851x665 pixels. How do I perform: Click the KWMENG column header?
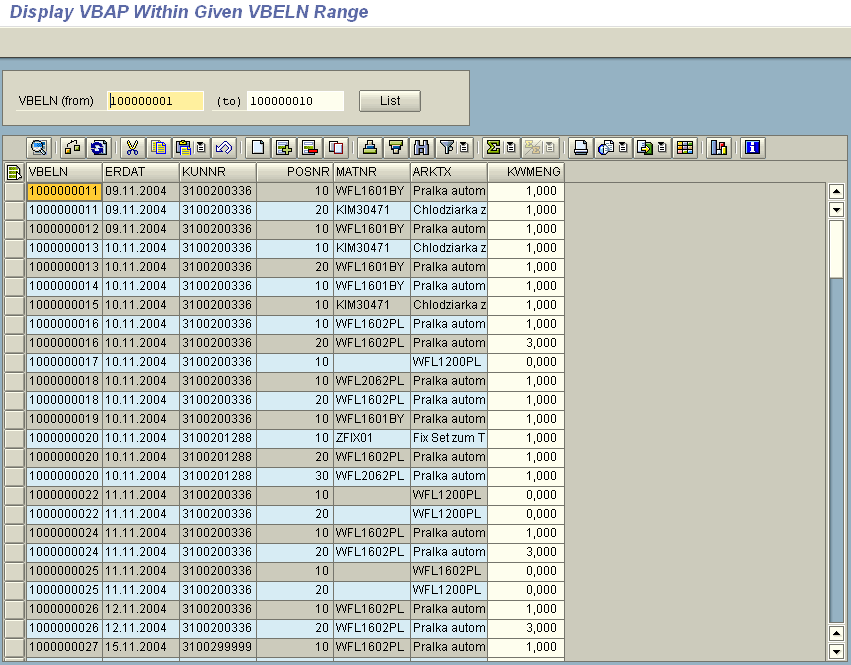(x=526, y=172)
